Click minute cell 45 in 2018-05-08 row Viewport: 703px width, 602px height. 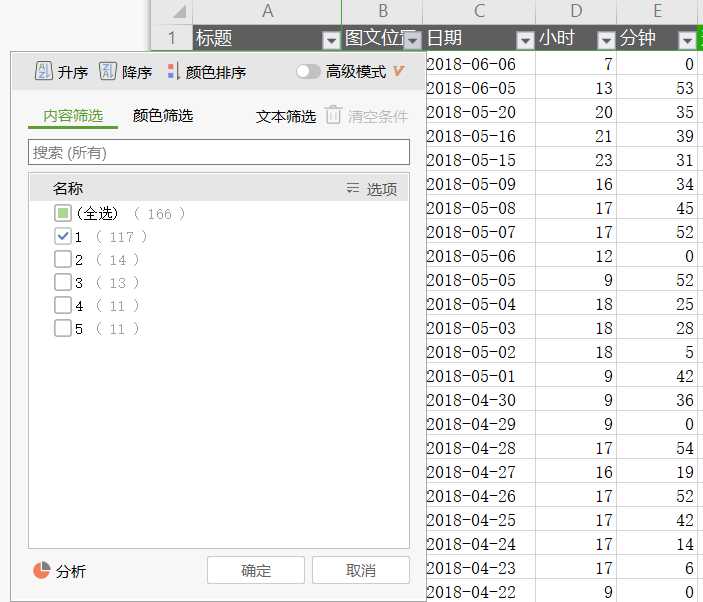[657, 208]
